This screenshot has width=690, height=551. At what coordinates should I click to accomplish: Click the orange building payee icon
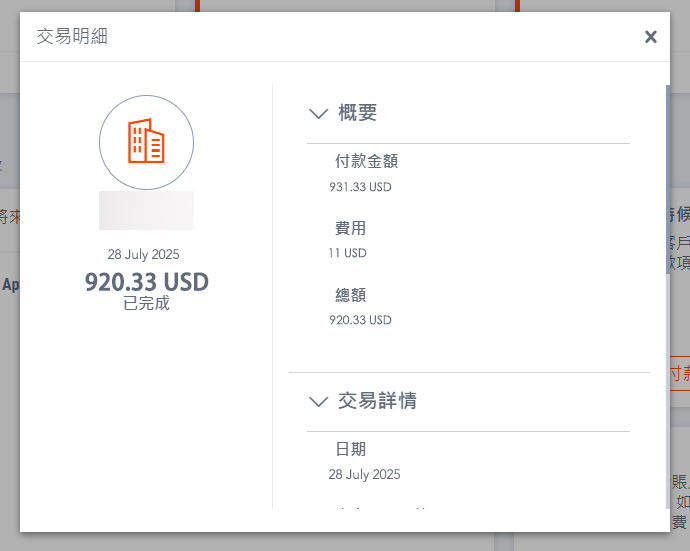tap(147, 142)
